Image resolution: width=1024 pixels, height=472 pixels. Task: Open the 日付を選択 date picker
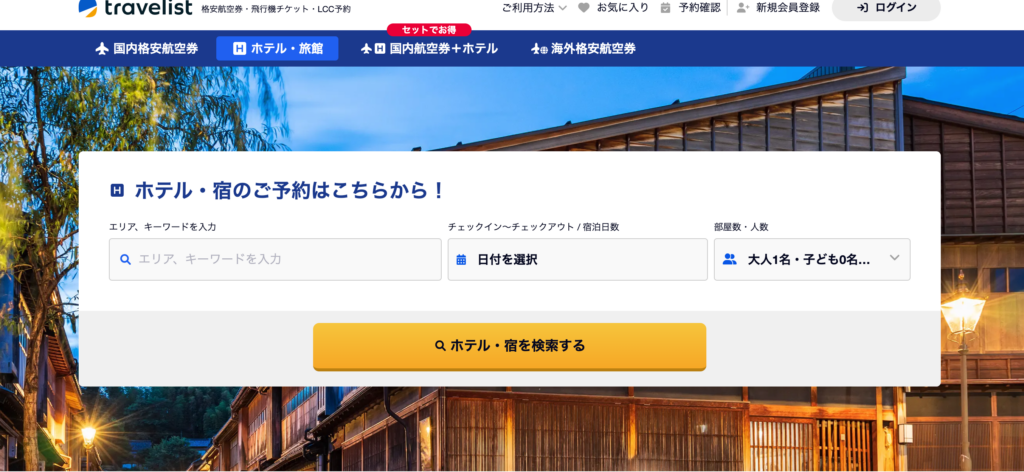click(577, 259)
